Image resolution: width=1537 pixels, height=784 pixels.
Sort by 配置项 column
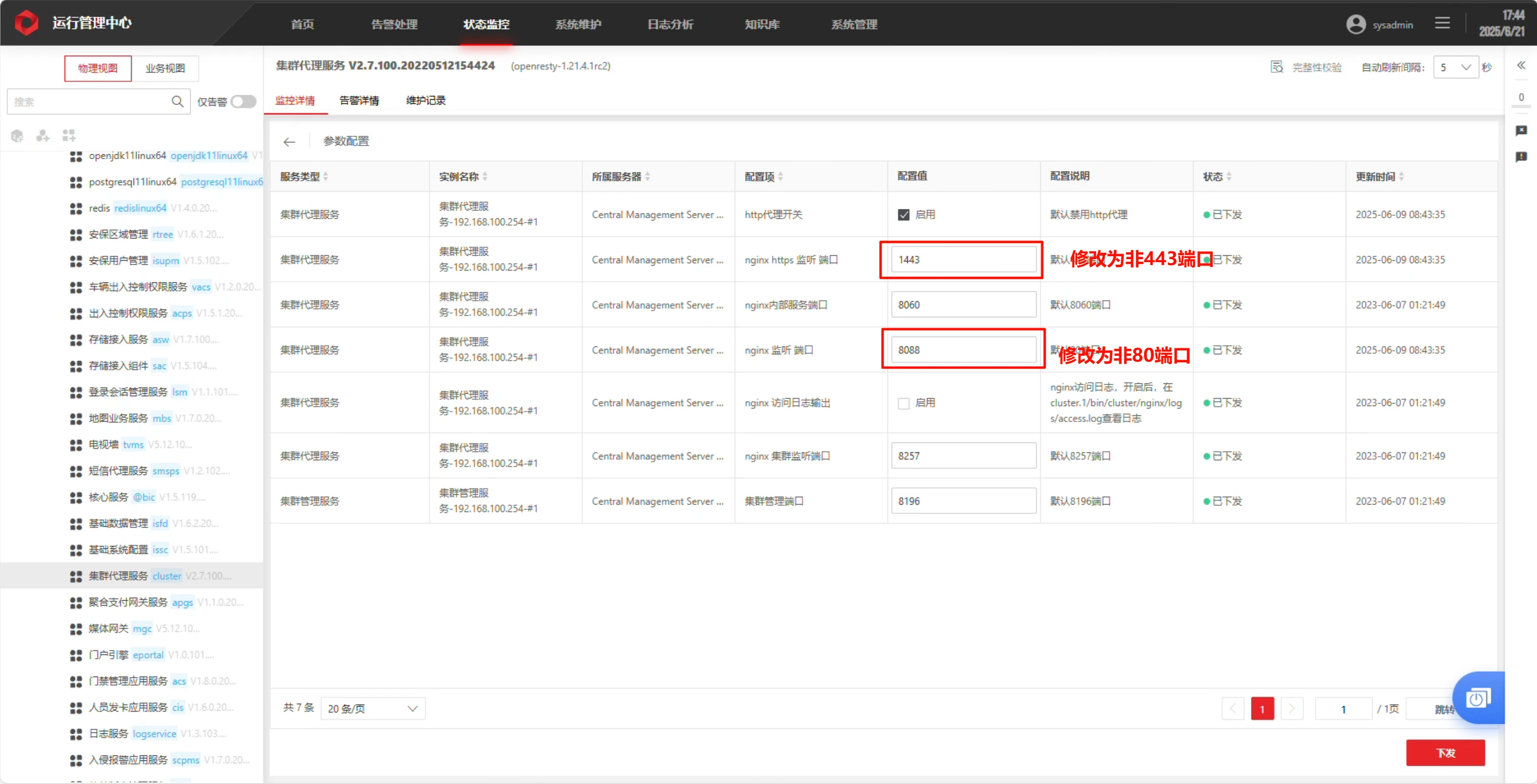(x=781, y=176)
